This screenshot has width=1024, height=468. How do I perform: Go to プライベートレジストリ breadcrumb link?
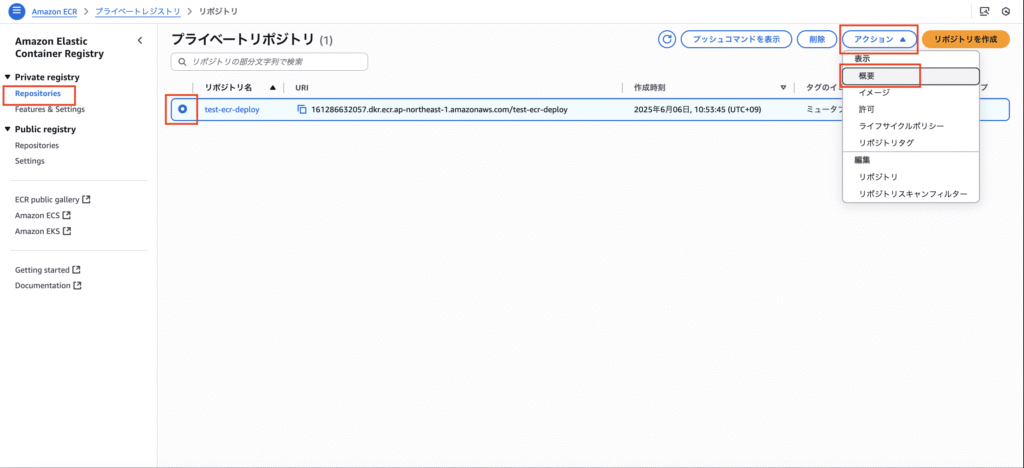(x=138, y=12)
